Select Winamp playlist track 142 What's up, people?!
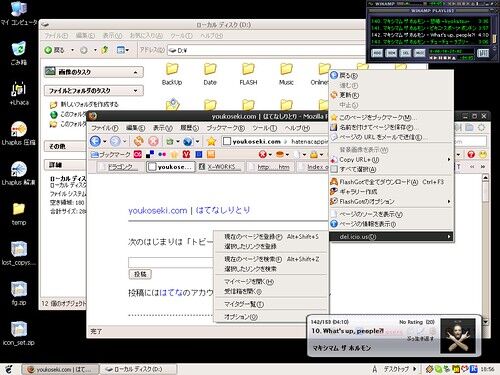 pos(430,35)
